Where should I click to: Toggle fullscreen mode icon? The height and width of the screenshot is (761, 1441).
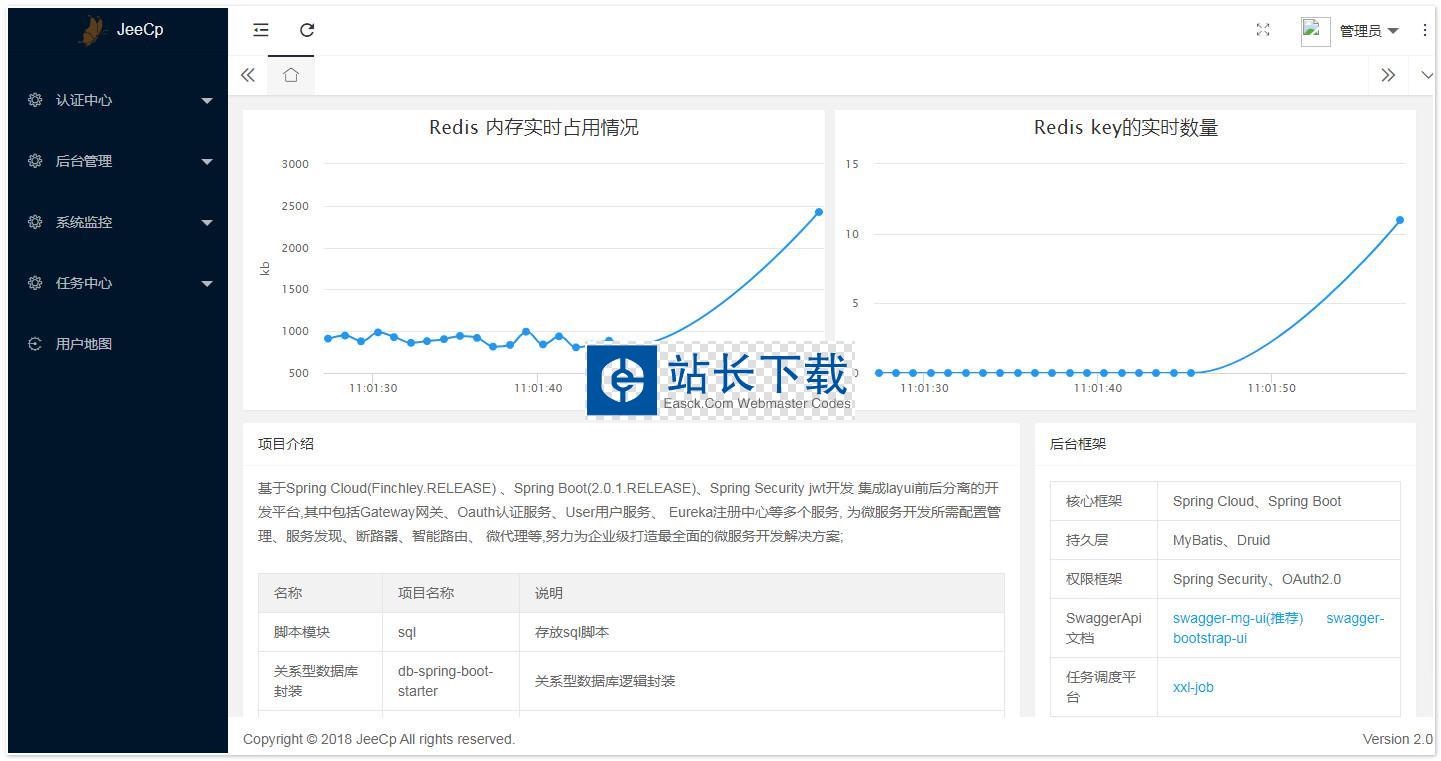tap(1263, 30)
